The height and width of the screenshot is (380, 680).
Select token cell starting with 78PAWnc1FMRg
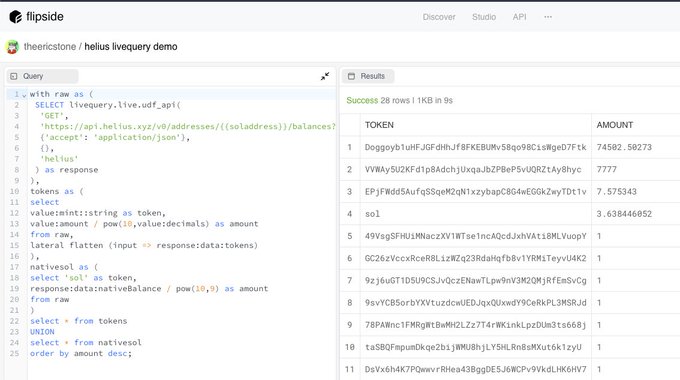coord(475,325)
